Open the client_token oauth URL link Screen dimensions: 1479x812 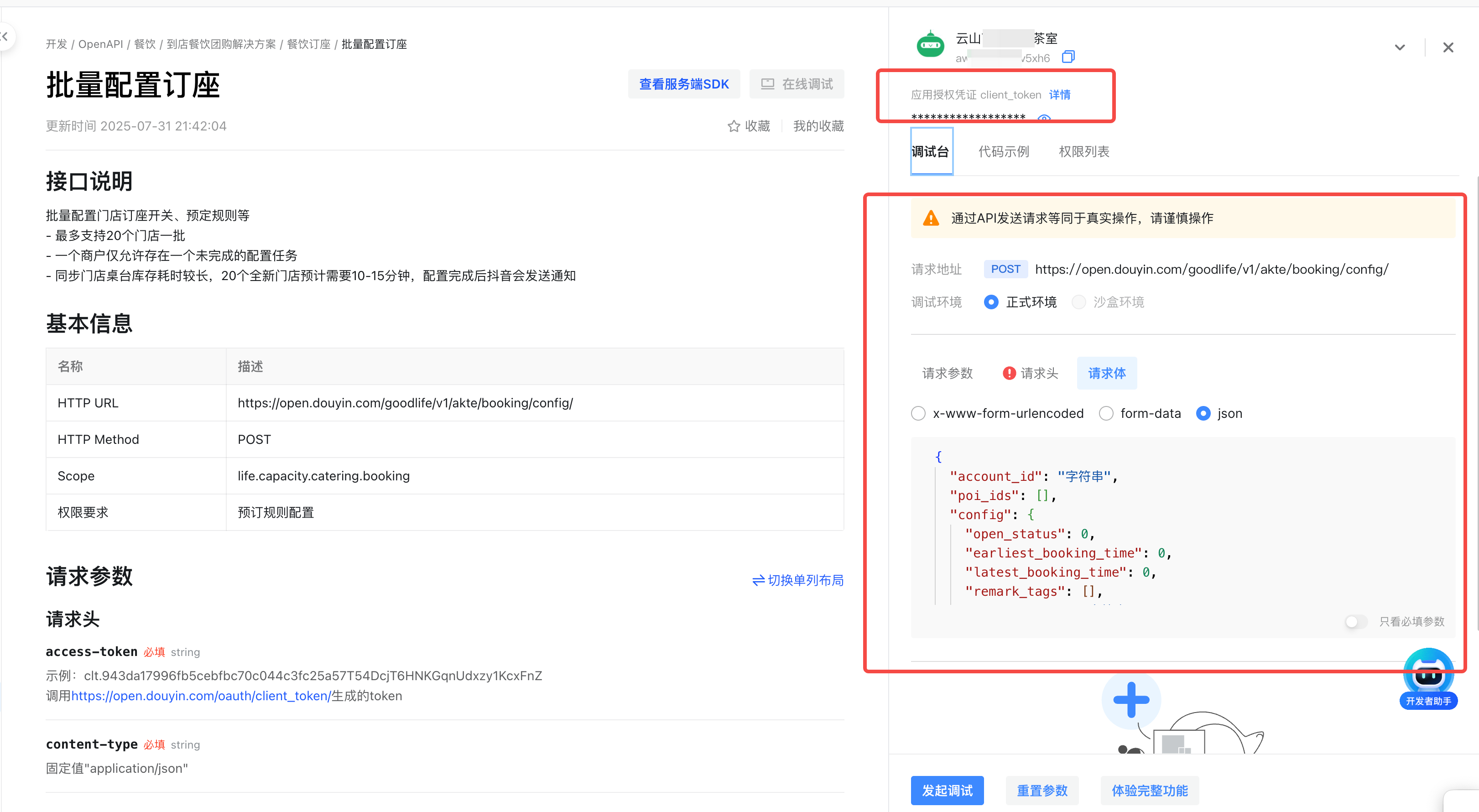point(201,696)
